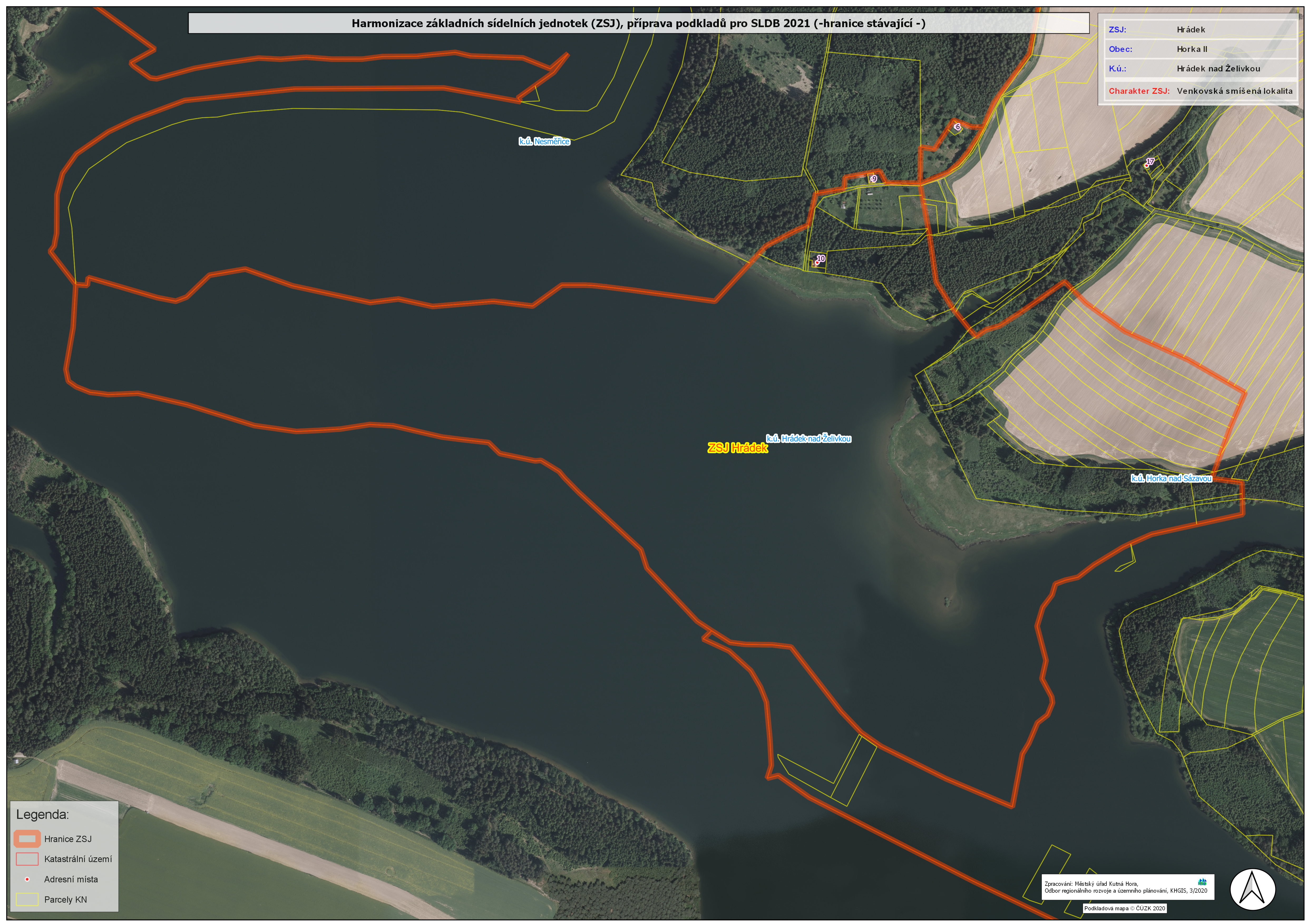
Task: Click the Podkladová mapa ČÚZK copyright note
Action: click(x=1124, y=909)
